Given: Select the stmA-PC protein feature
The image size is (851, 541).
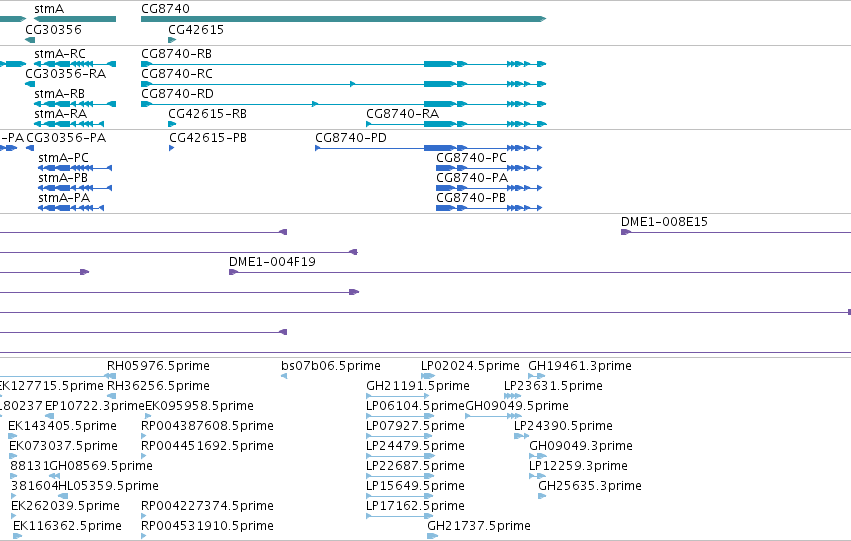Looking at the screenshot, I should pos(75,168).
